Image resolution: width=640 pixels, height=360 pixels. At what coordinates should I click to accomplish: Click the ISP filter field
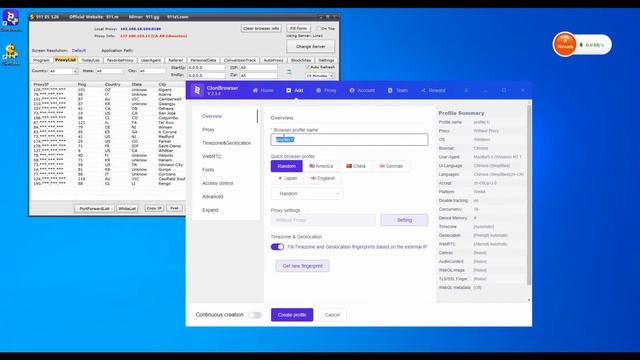click(x=258, y=67)
